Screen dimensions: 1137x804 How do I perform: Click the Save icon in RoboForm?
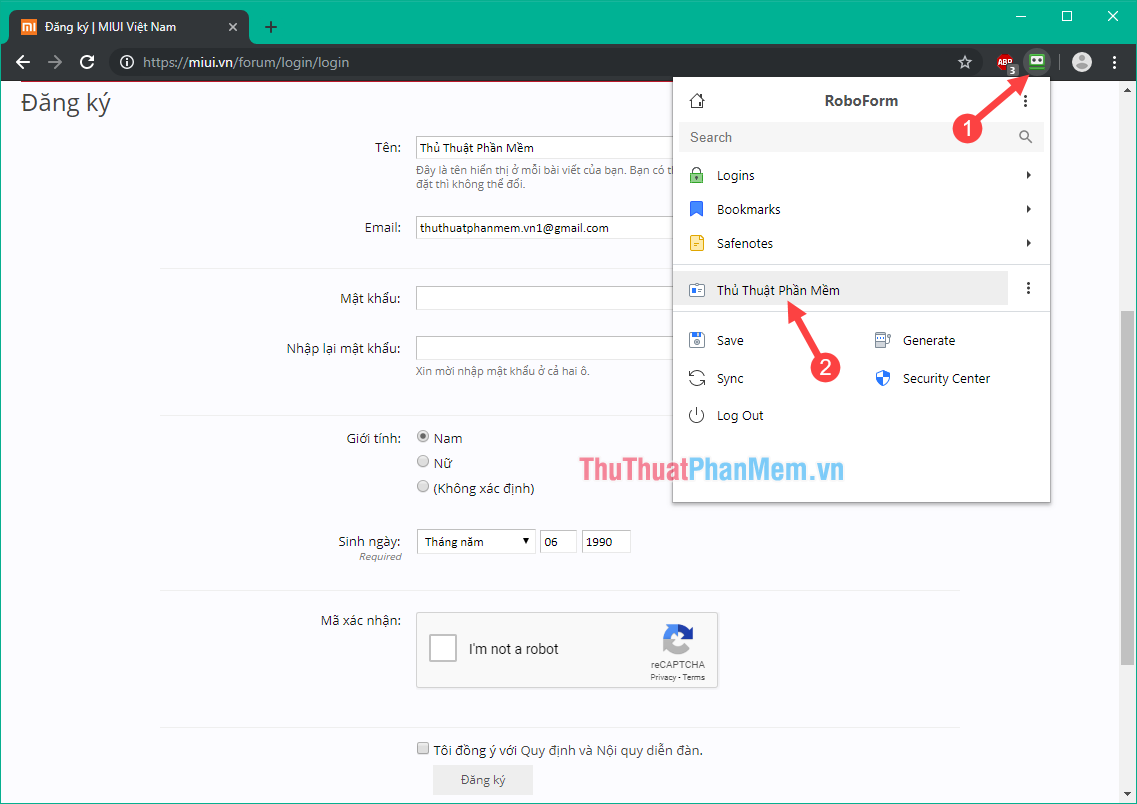point(696,339)
